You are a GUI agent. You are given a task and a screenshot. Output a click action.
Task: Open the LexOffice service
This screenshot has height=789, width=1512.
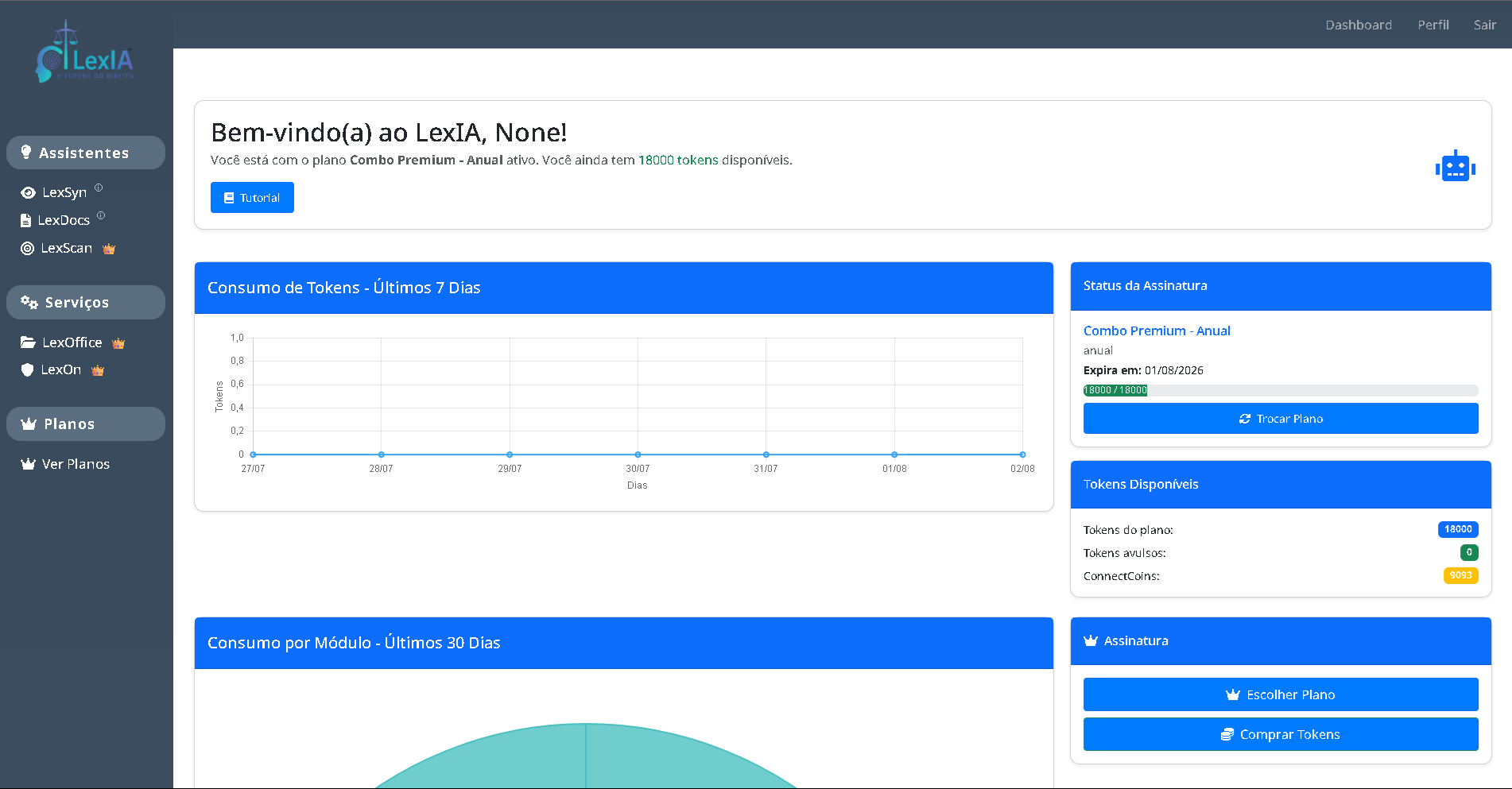click(x=72, y=342)
